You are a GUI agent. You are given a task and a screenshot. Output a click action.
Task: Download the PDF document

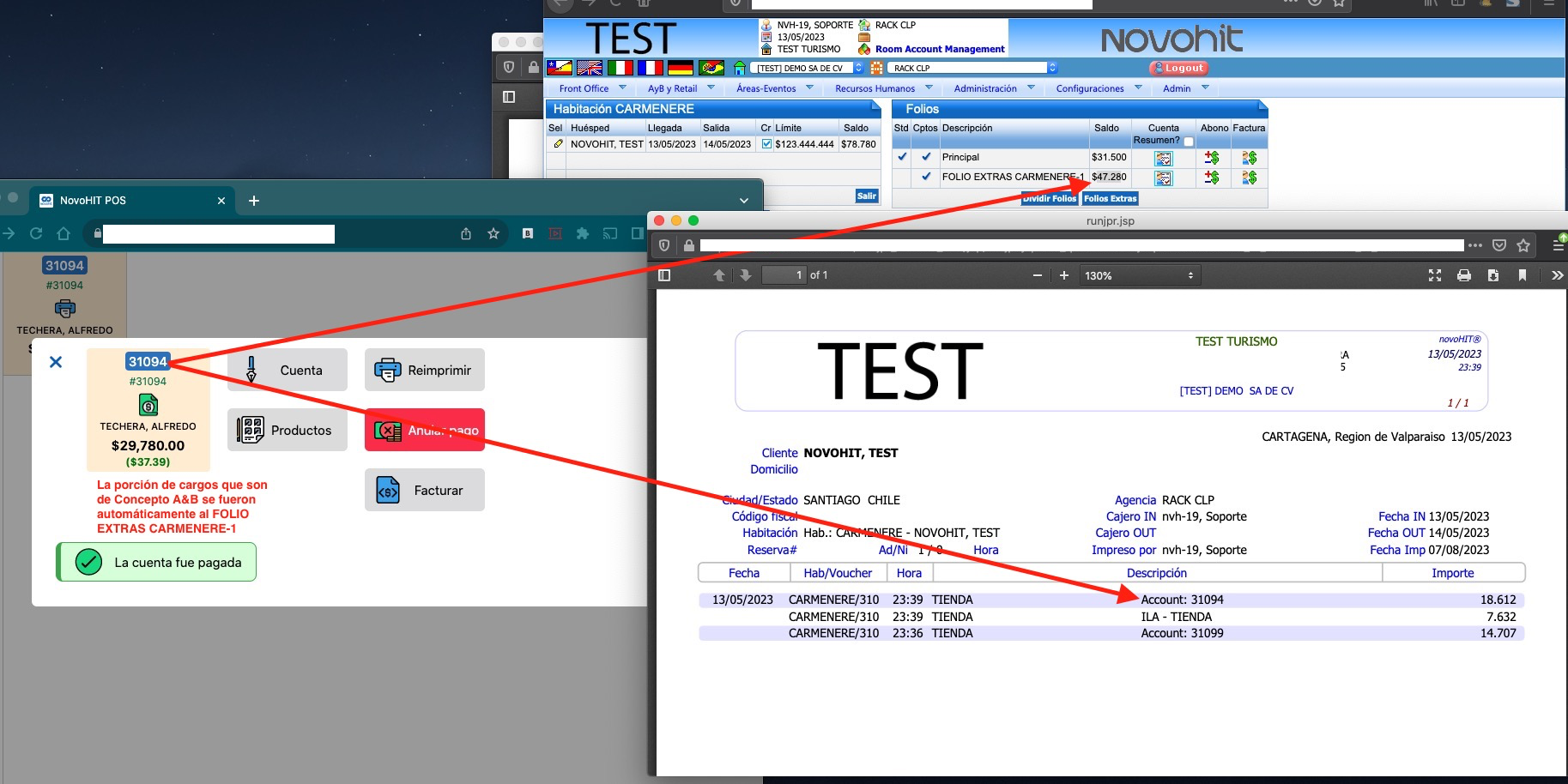click(x=1493, y=275)
